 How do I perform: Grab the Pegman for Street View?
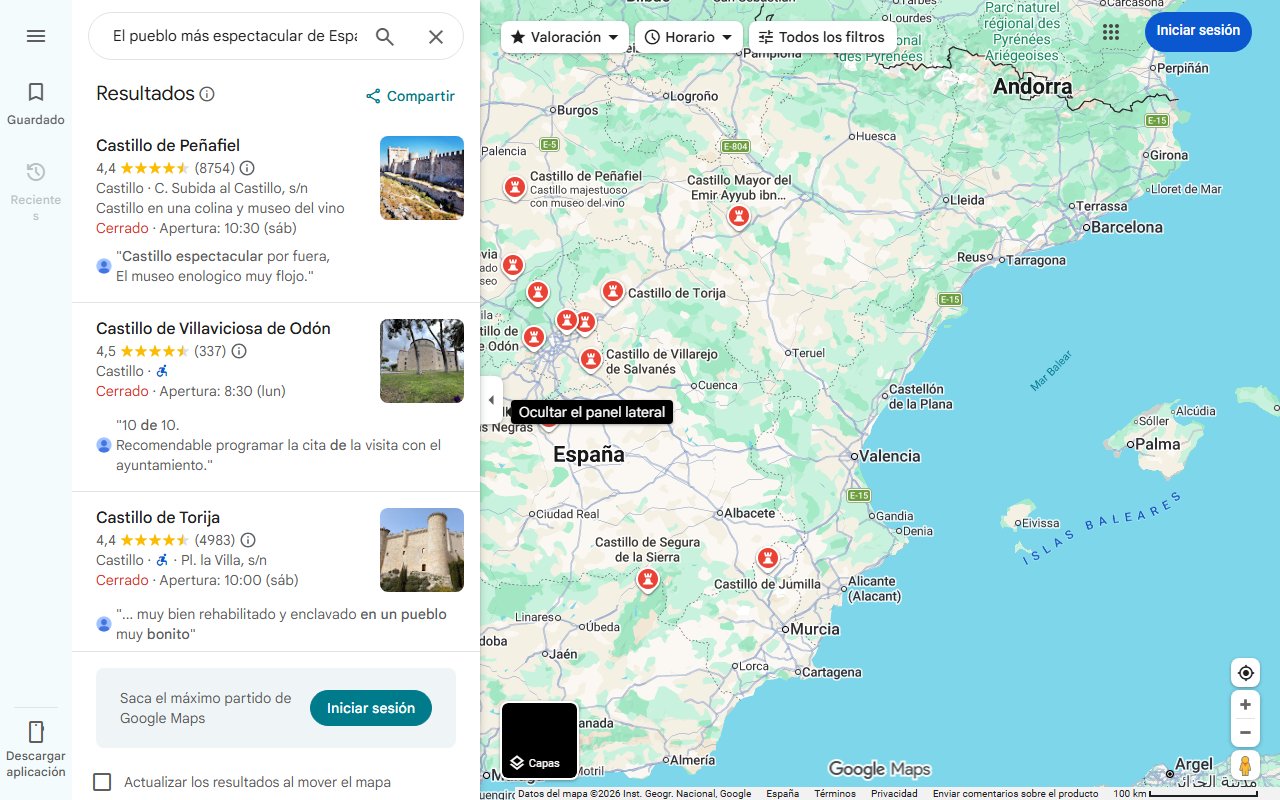click(x=1245, y=765)
